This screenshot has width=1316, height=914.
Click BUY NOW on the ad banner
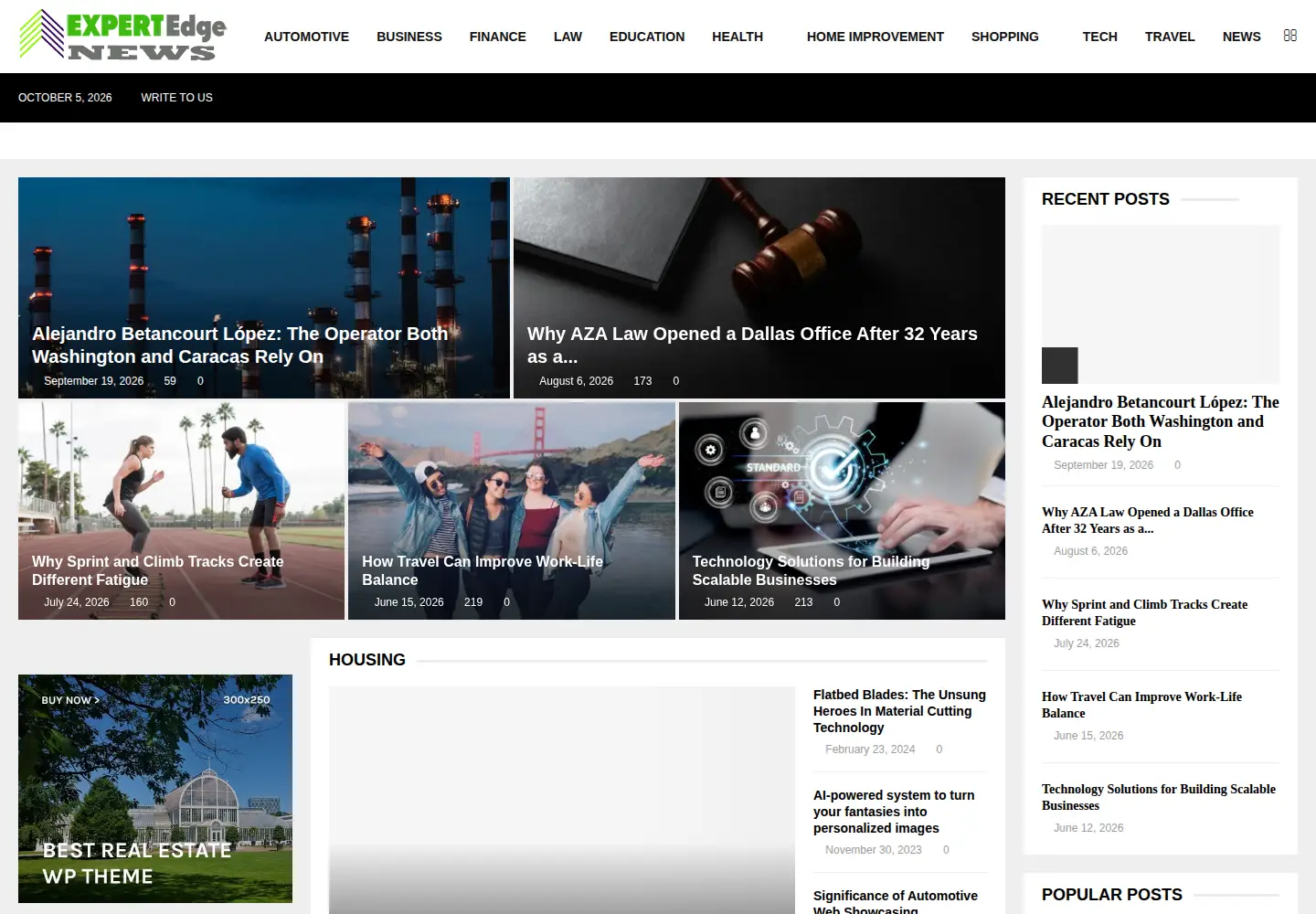(x=70, y=700)
